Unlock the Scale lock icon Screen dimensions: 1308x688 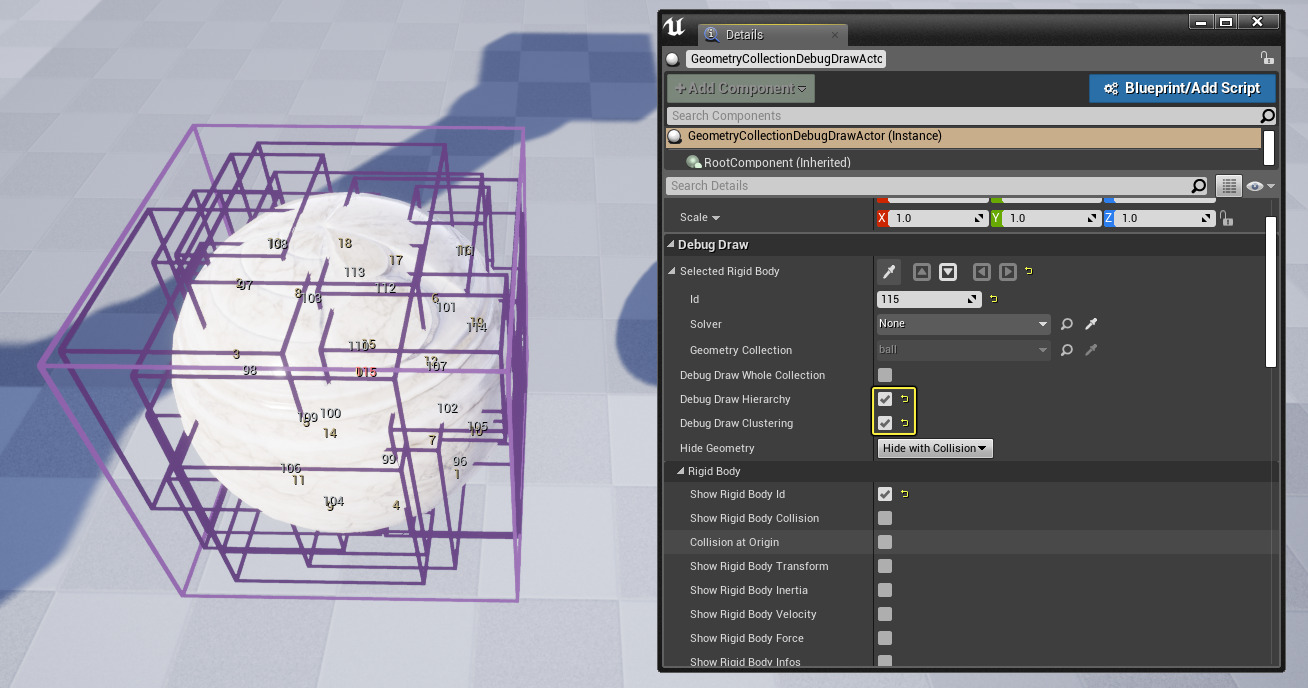[1227, 217]
